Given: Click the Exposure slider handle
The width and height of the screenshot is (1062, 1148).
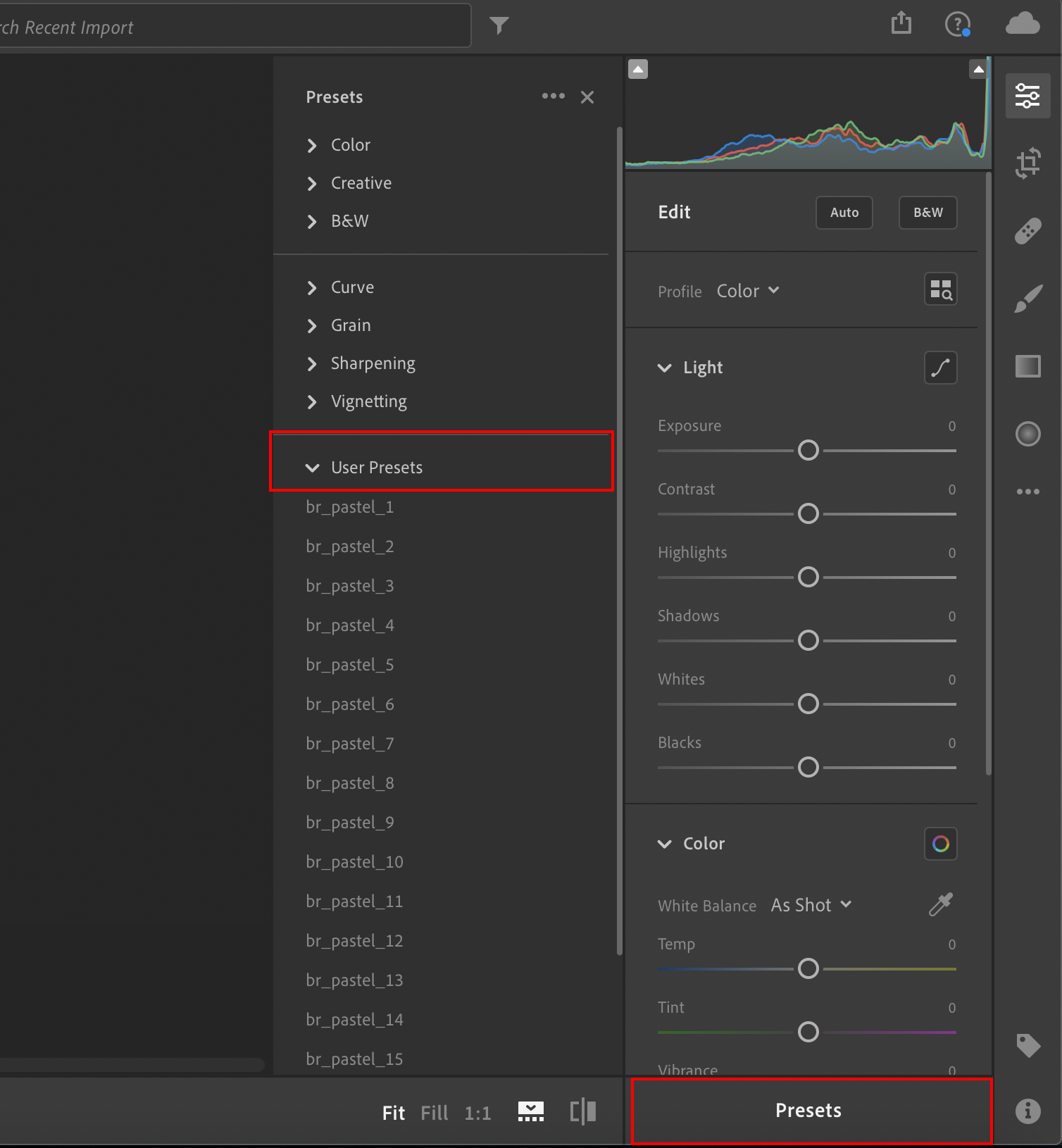Looking at the screenshot, I should click(808, 450).
